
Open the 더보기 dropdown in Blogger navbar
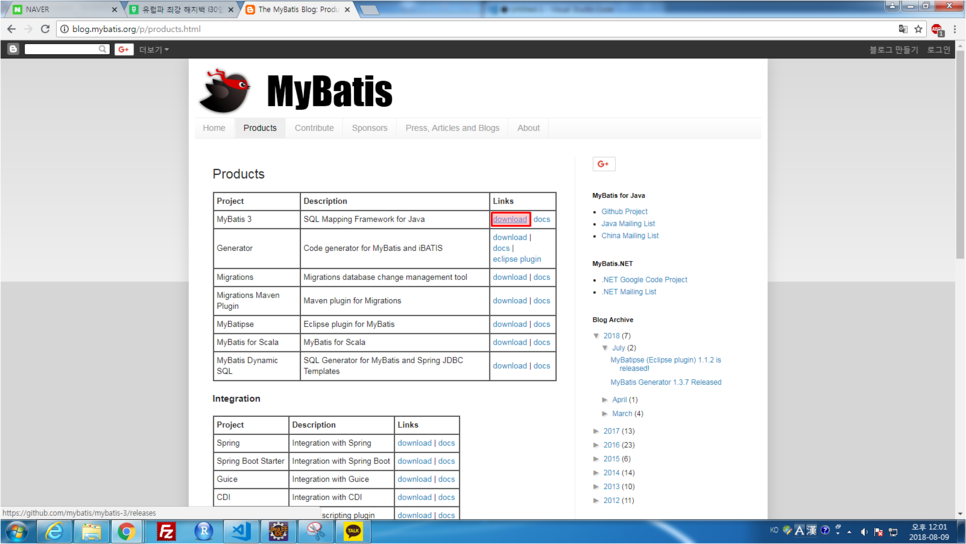pos(153,50)
